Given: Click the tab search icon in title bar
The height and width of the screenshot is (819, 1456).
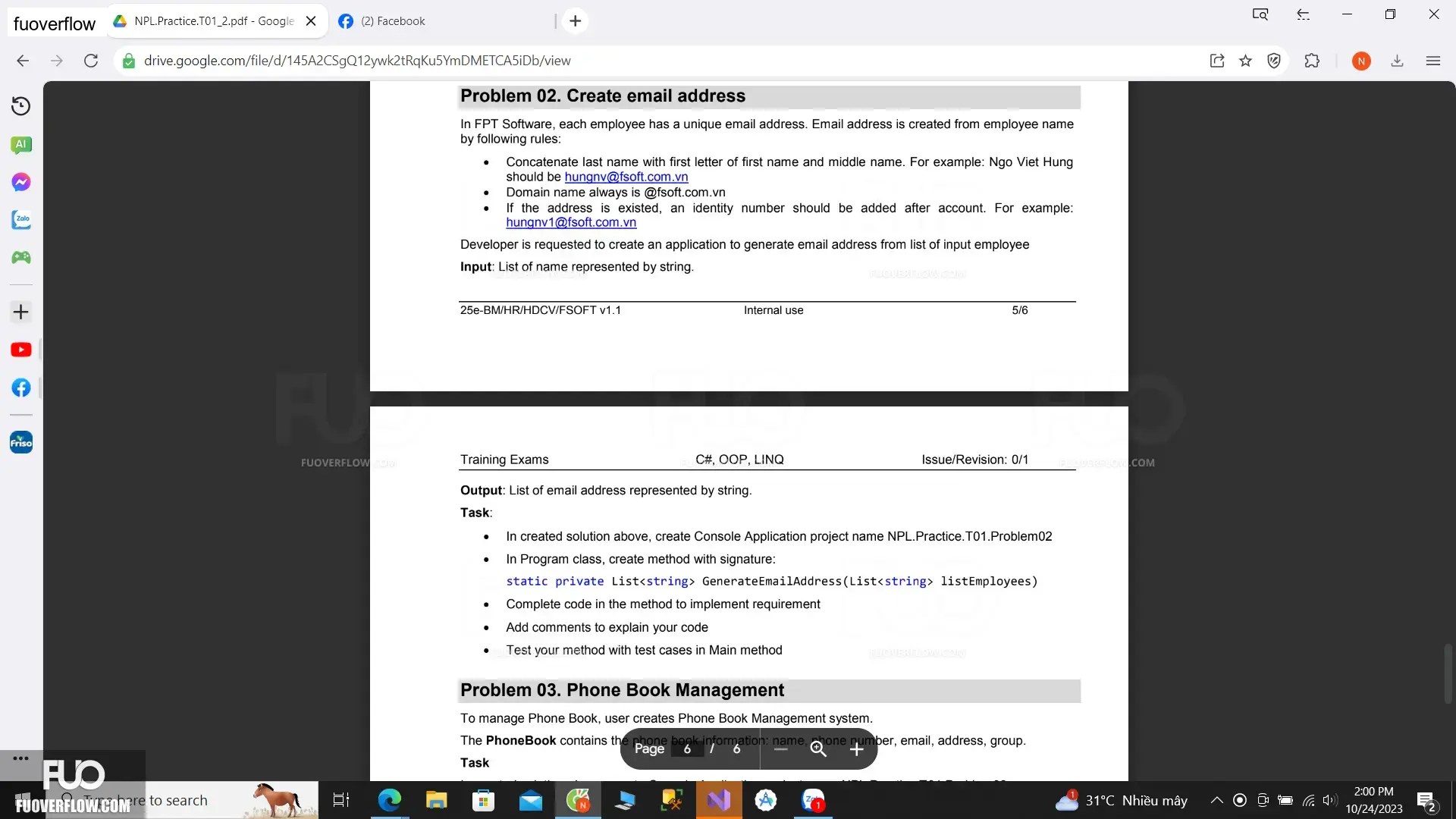Looking at the screenshot, I should pyautogui.click(x=1260, y=14).
